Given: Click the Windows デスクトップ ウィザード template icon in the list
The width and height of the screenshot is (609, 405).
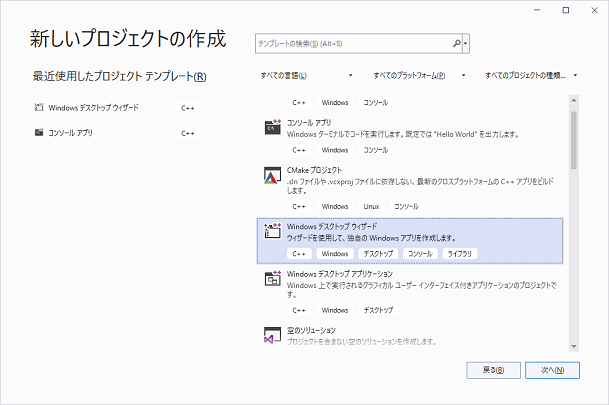Looking at the screenshot, I should tap(273, 231).
